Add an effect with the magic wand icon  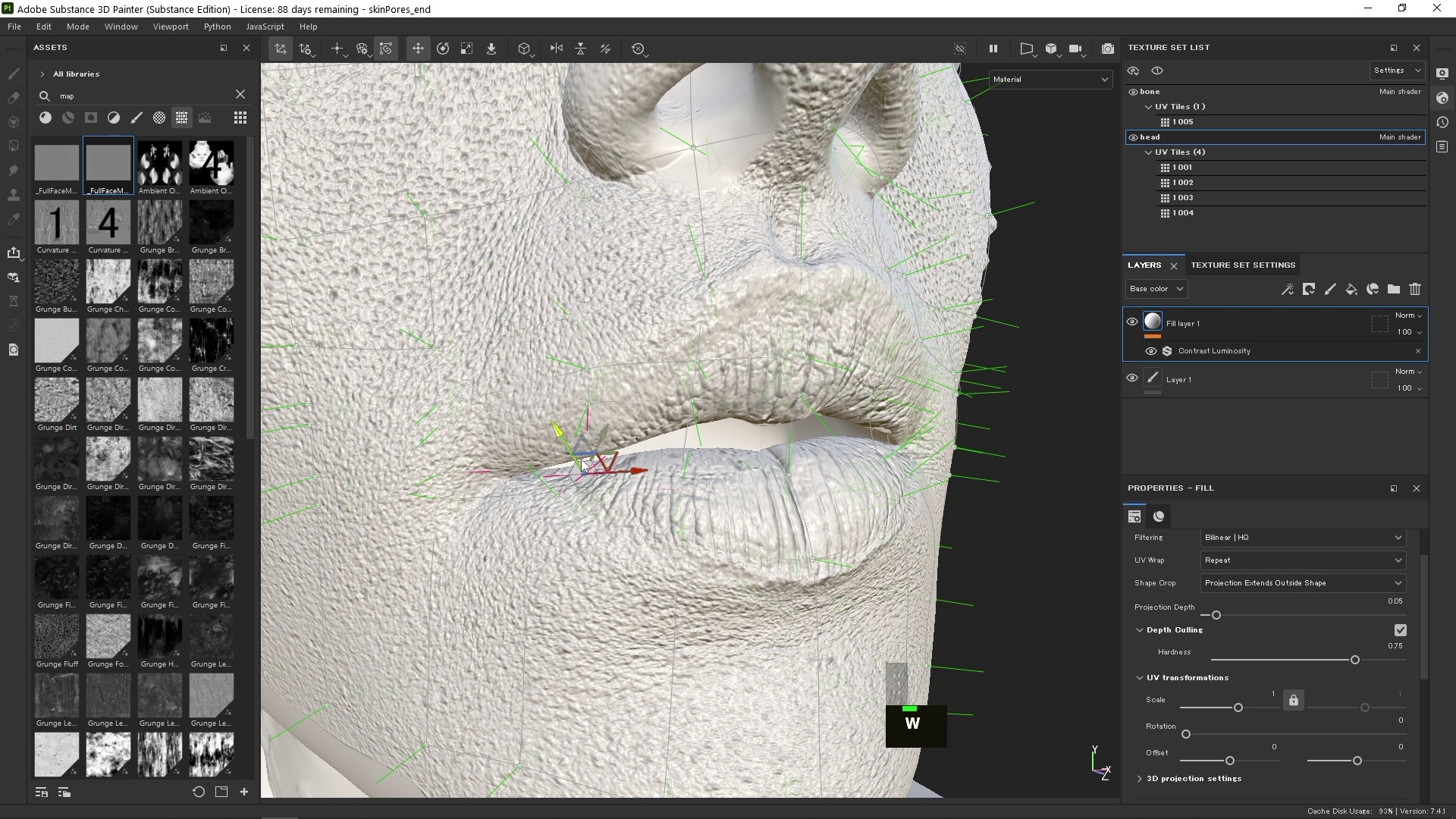coord(1287,289)
